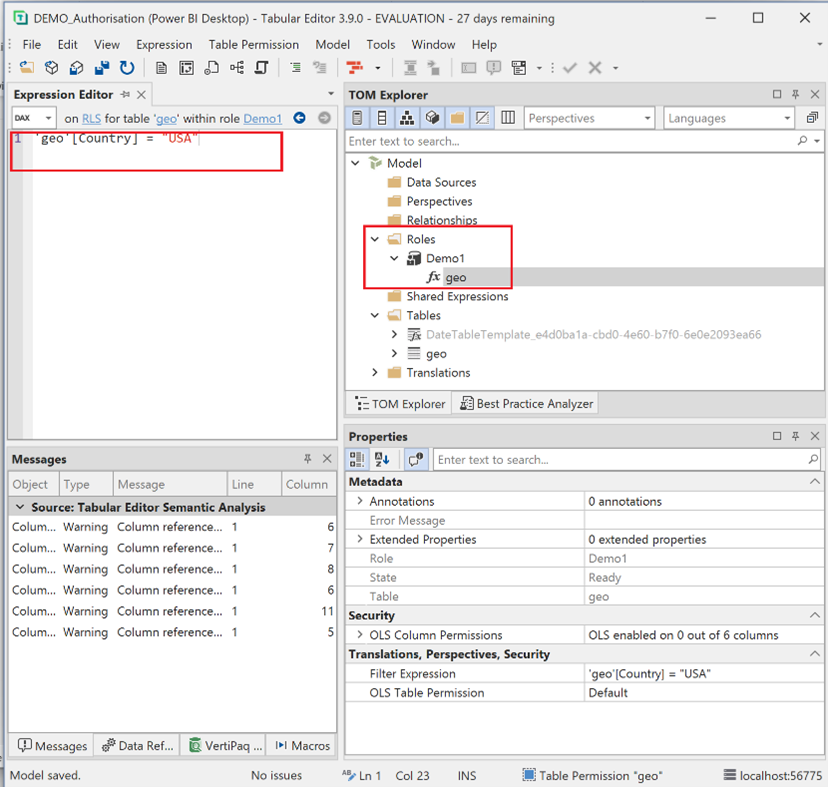
Task: Click the open model from file folder icon
Action: click(x=27, y=68)
